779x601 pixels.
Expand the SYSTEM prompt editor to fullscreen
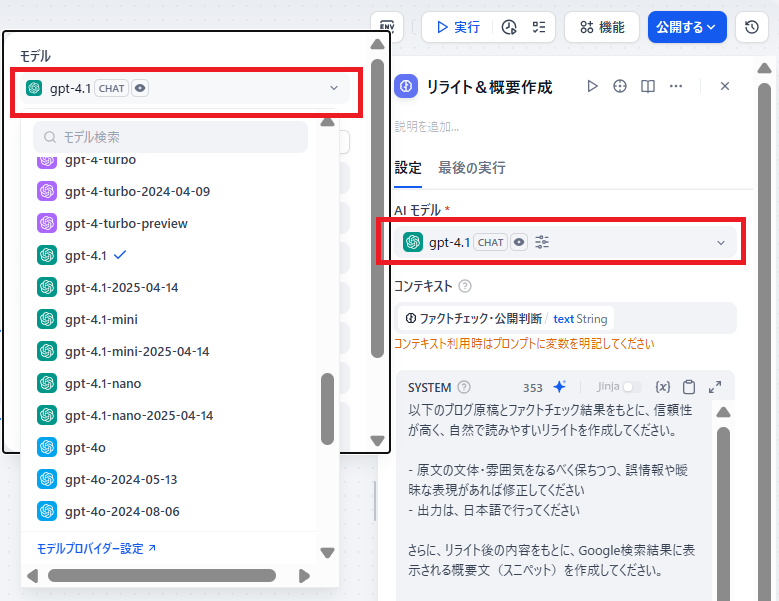tap(715, 387)
